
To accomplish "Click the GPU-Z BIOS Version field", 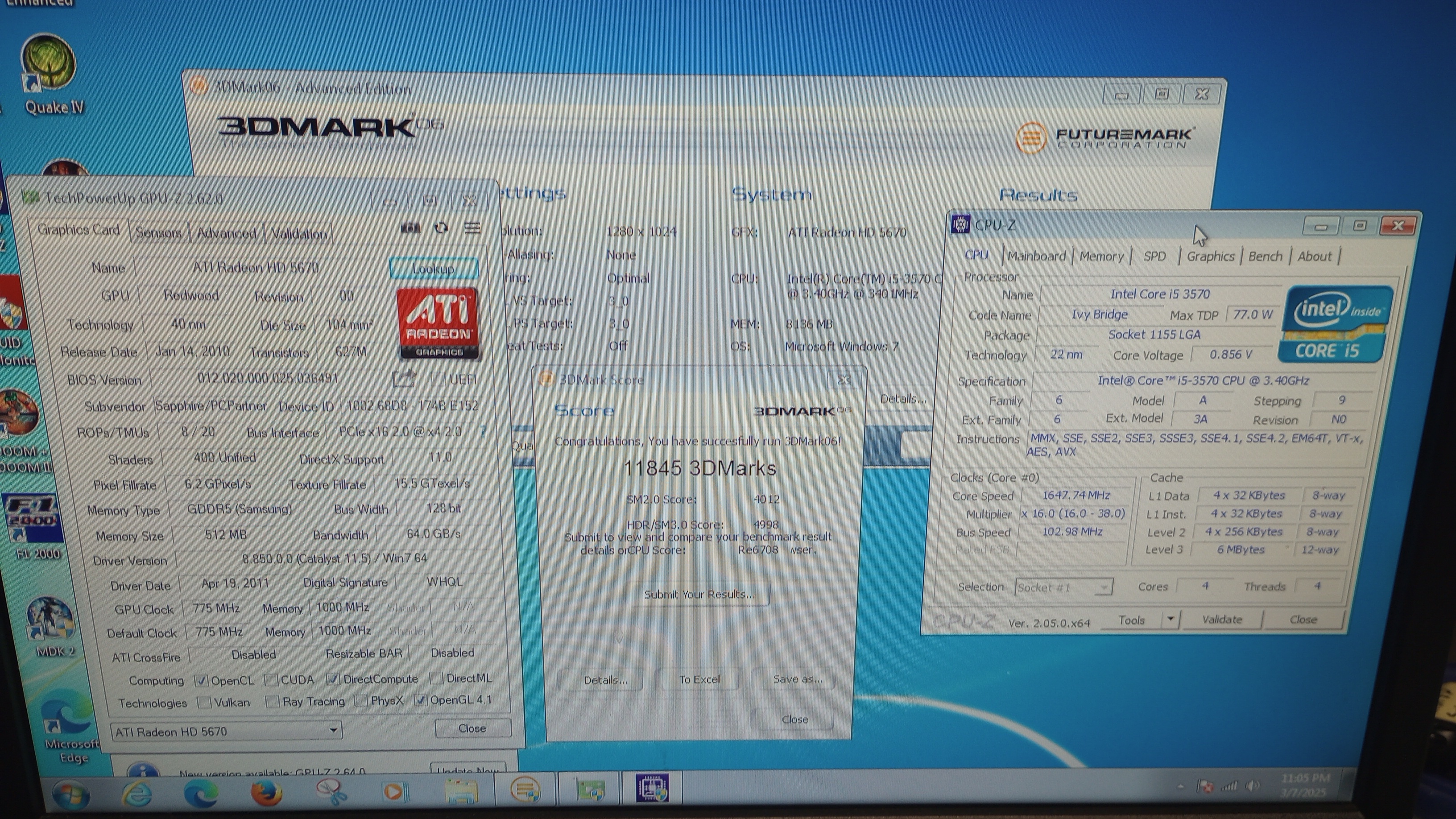I will click(268, 378).
